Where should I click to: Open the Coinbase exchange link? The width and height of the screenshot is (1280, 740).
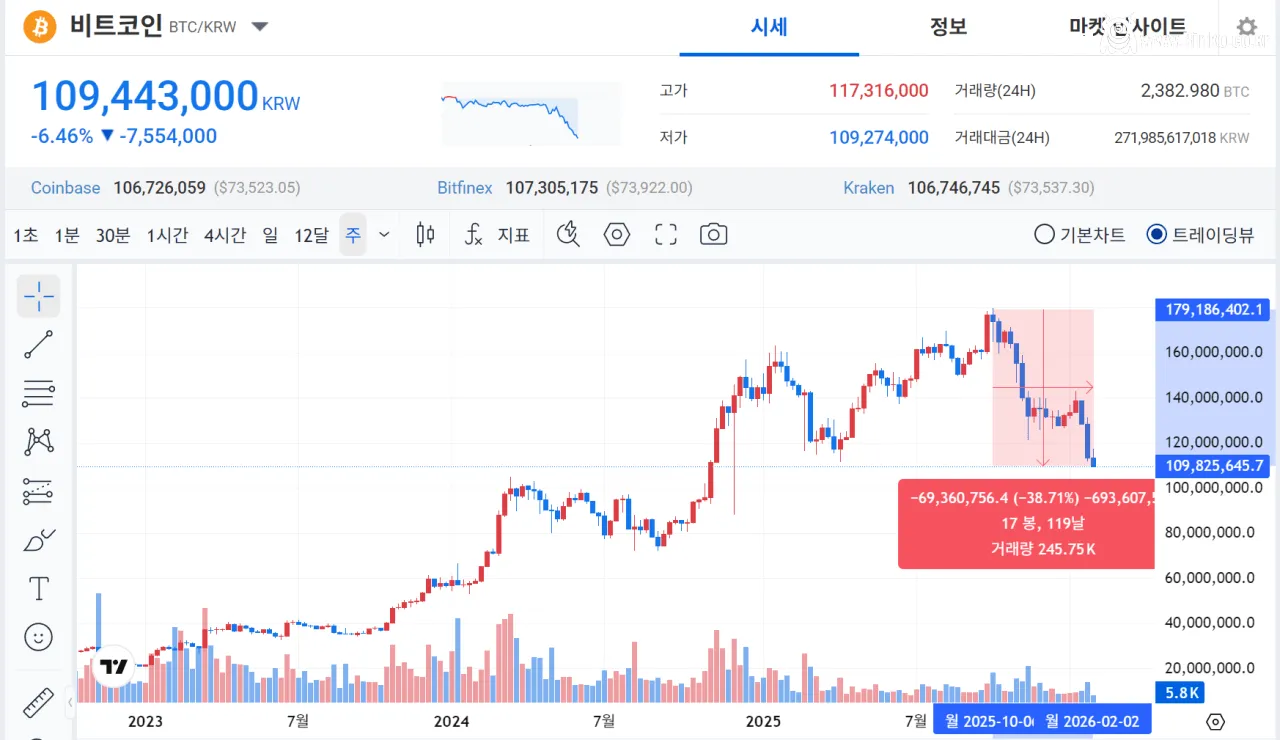[65, 187]
